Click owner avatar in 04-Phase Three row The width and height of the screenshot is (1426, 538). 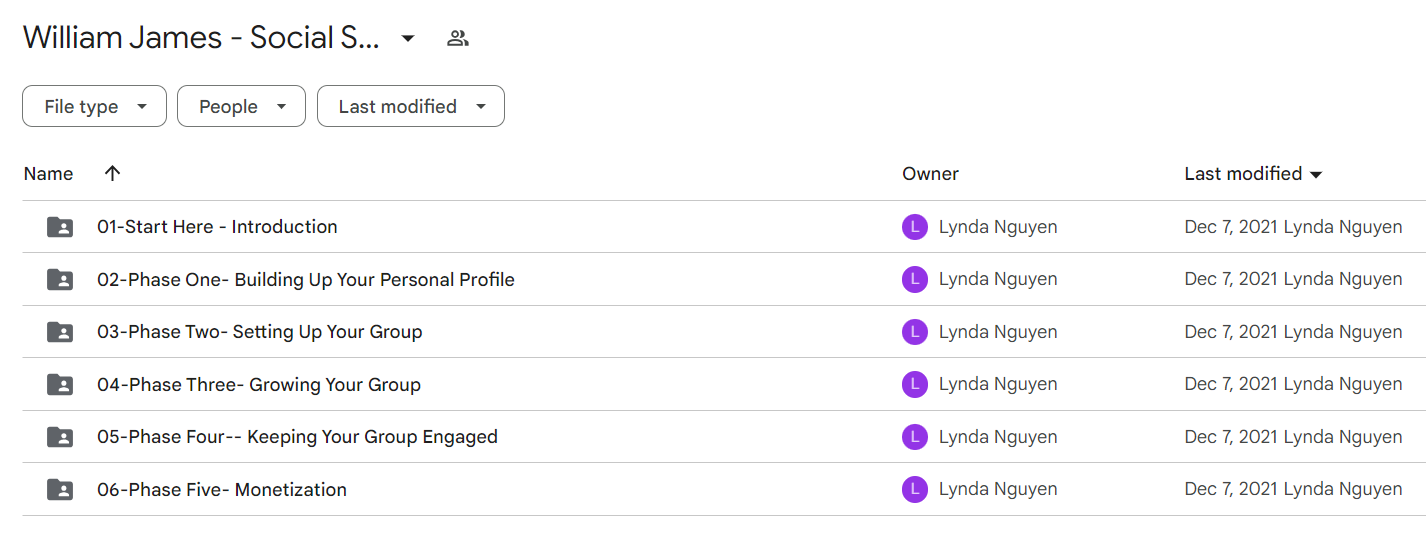point(914,385)
